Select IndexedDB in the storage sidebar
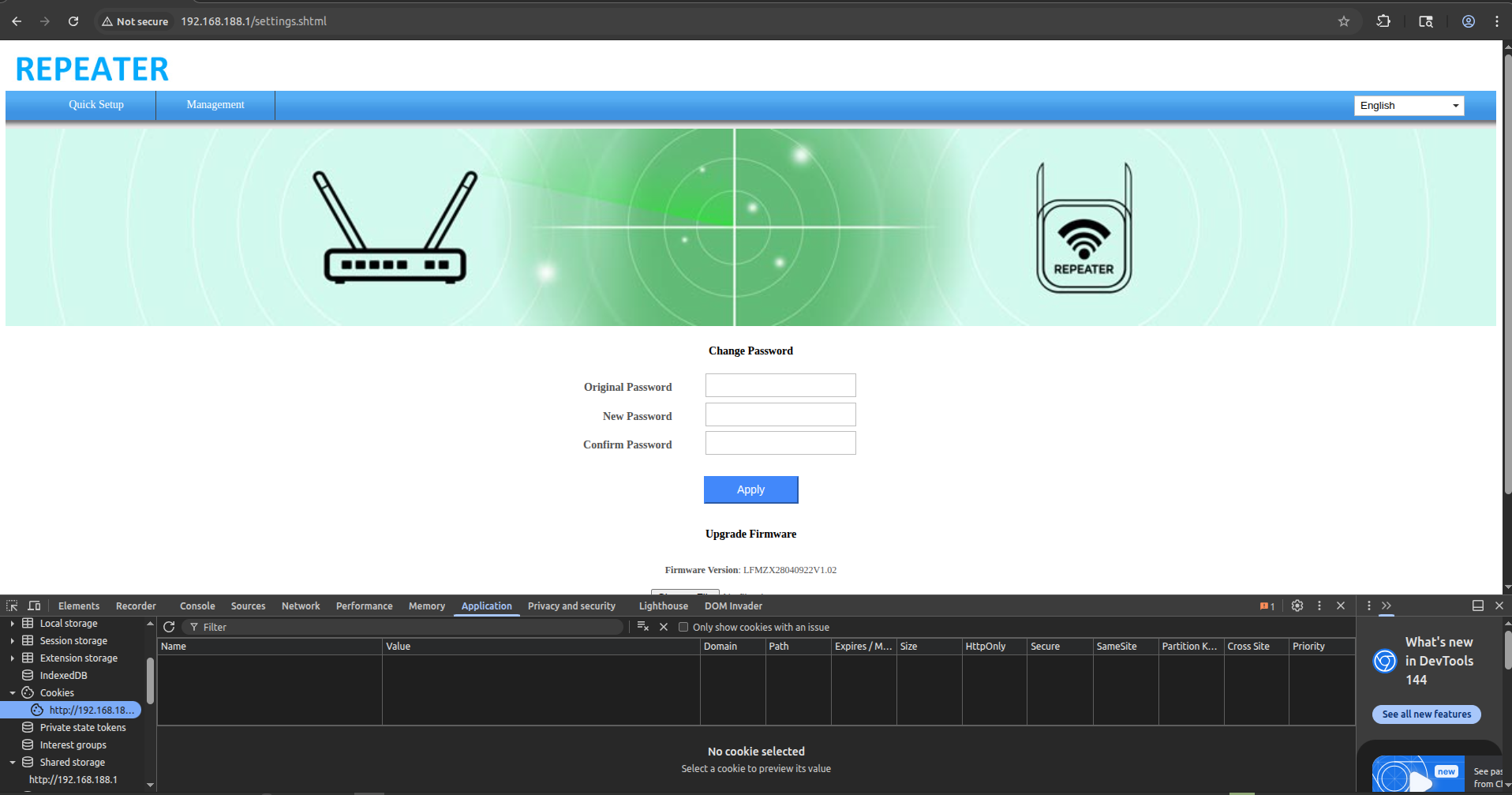 [63, 676]
